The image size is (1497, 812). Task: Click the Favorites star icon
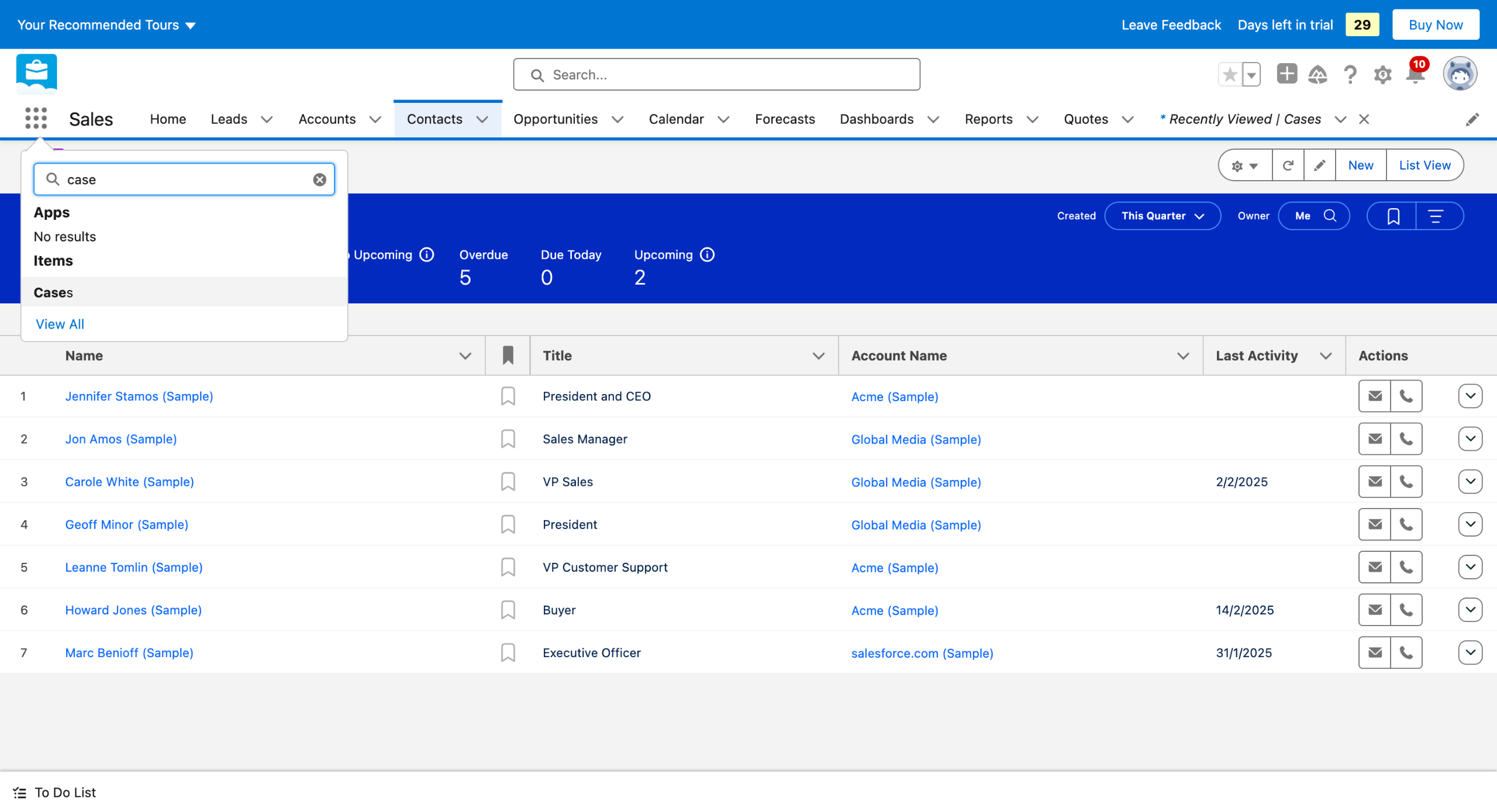click(x=1230, y=74)
